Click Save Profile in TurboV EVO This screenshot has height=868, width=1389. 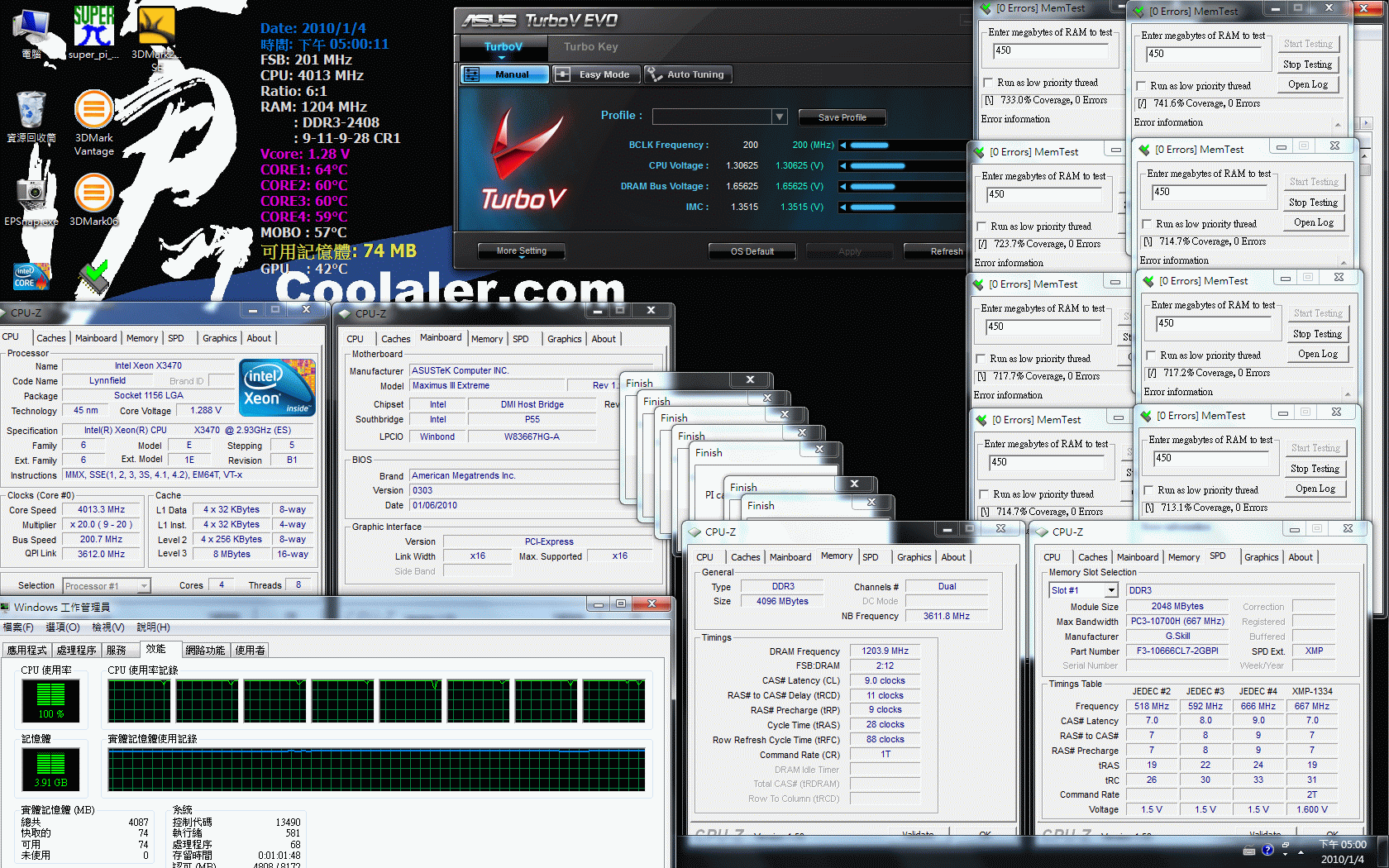click(x=842, y=117)
